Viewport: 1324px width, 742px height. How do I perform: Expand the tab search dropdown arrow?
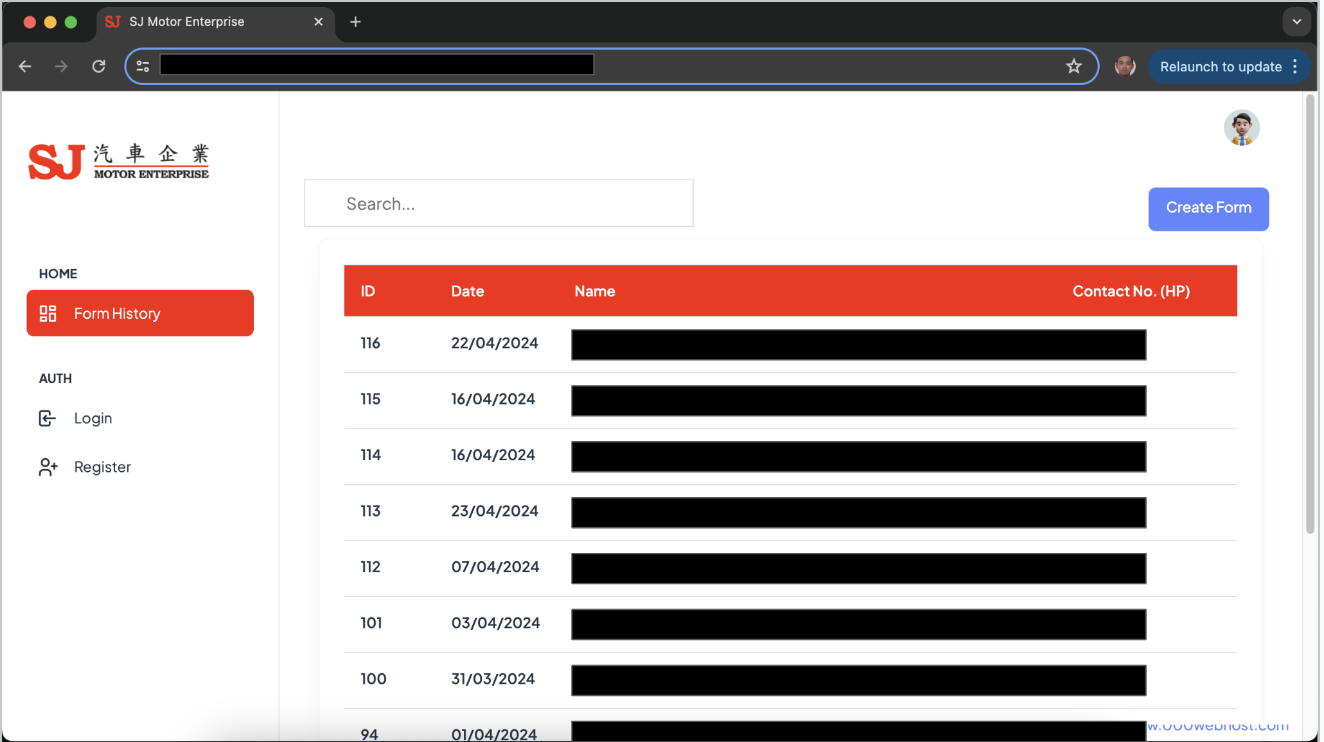pos(1296,21)
